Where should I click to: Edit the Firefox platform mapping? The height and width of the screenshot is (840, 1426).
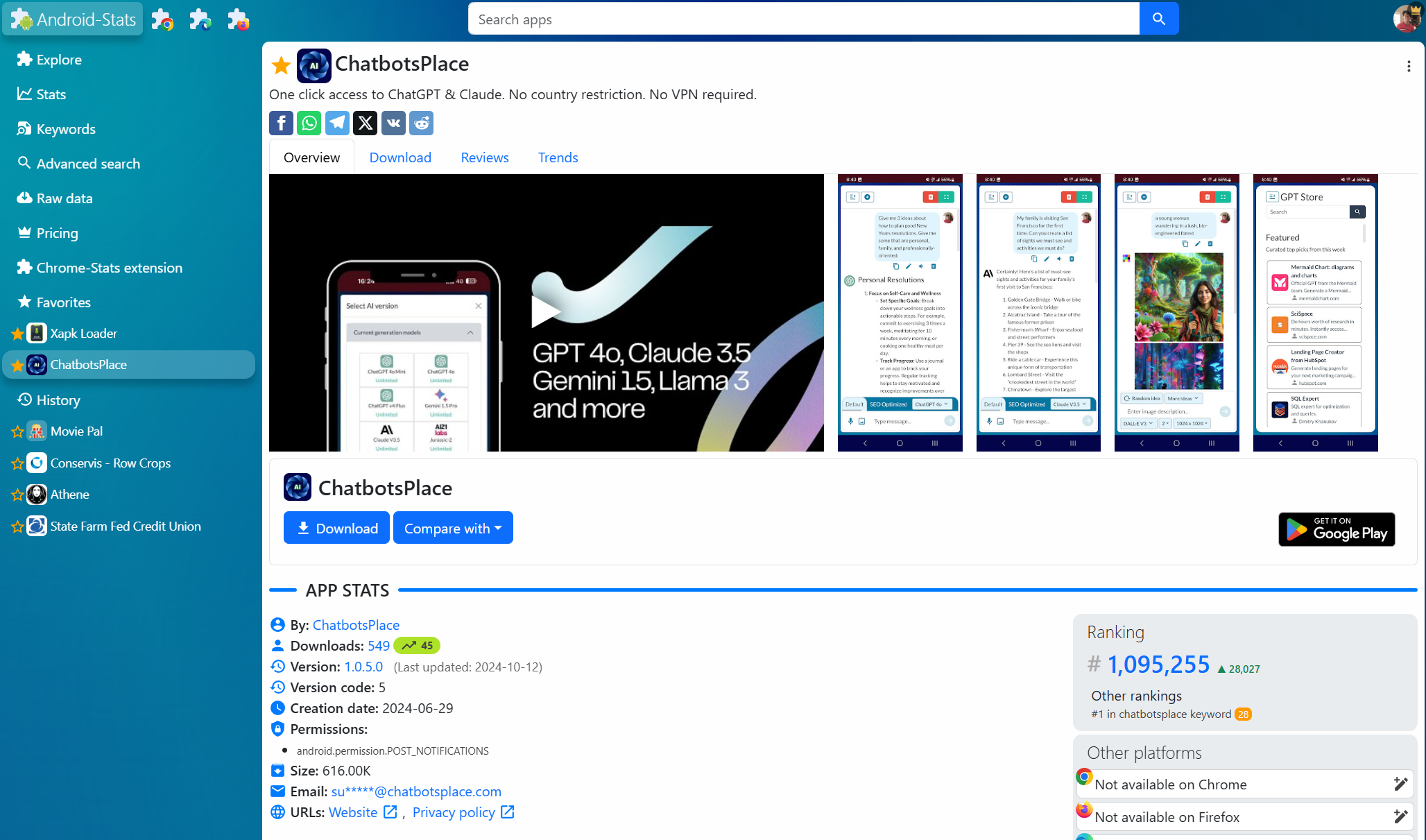pos(1400,816)
